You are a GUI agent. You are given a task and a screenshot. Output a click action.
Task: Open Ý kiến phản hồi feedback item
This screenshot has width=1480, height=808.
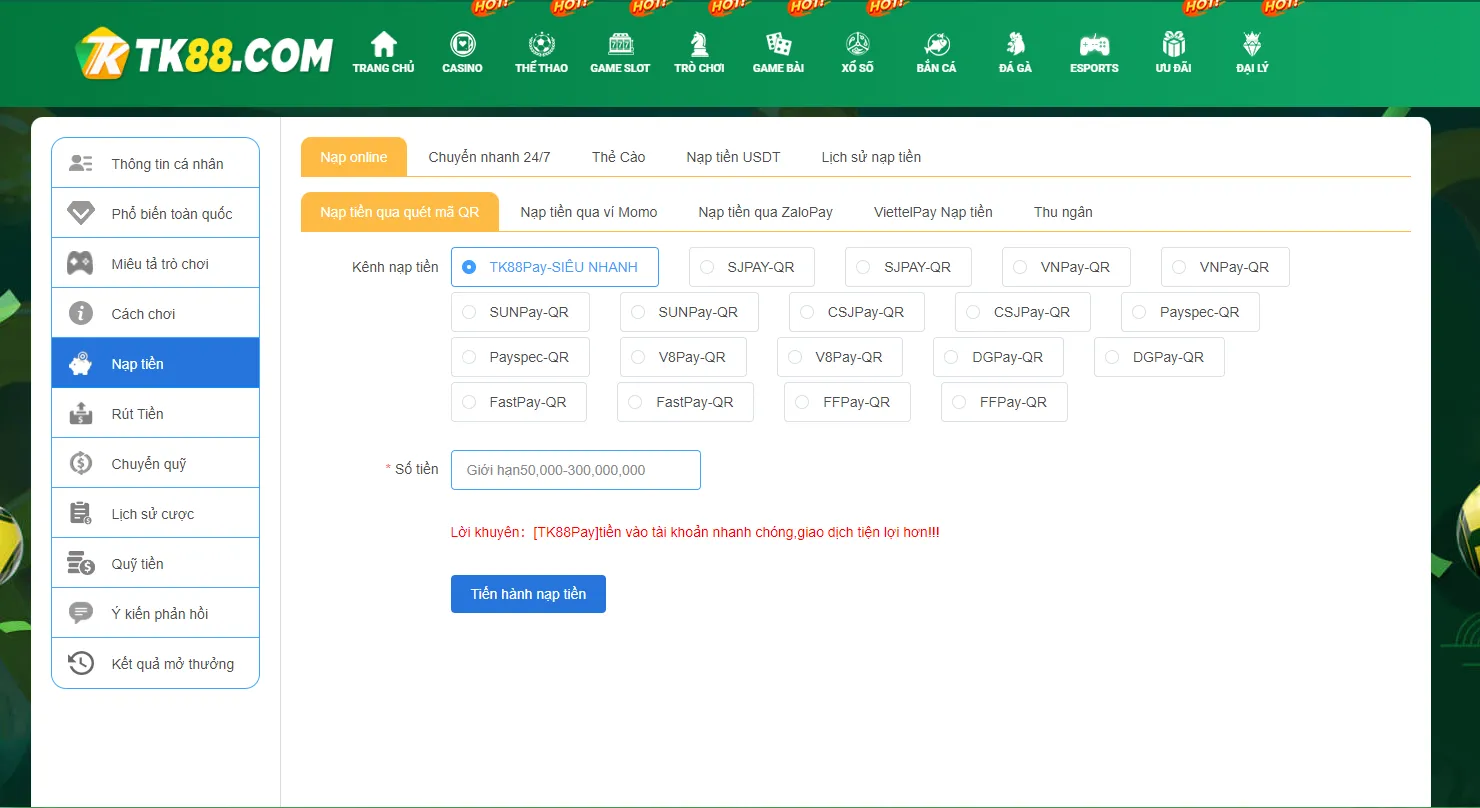pos(155,613)
